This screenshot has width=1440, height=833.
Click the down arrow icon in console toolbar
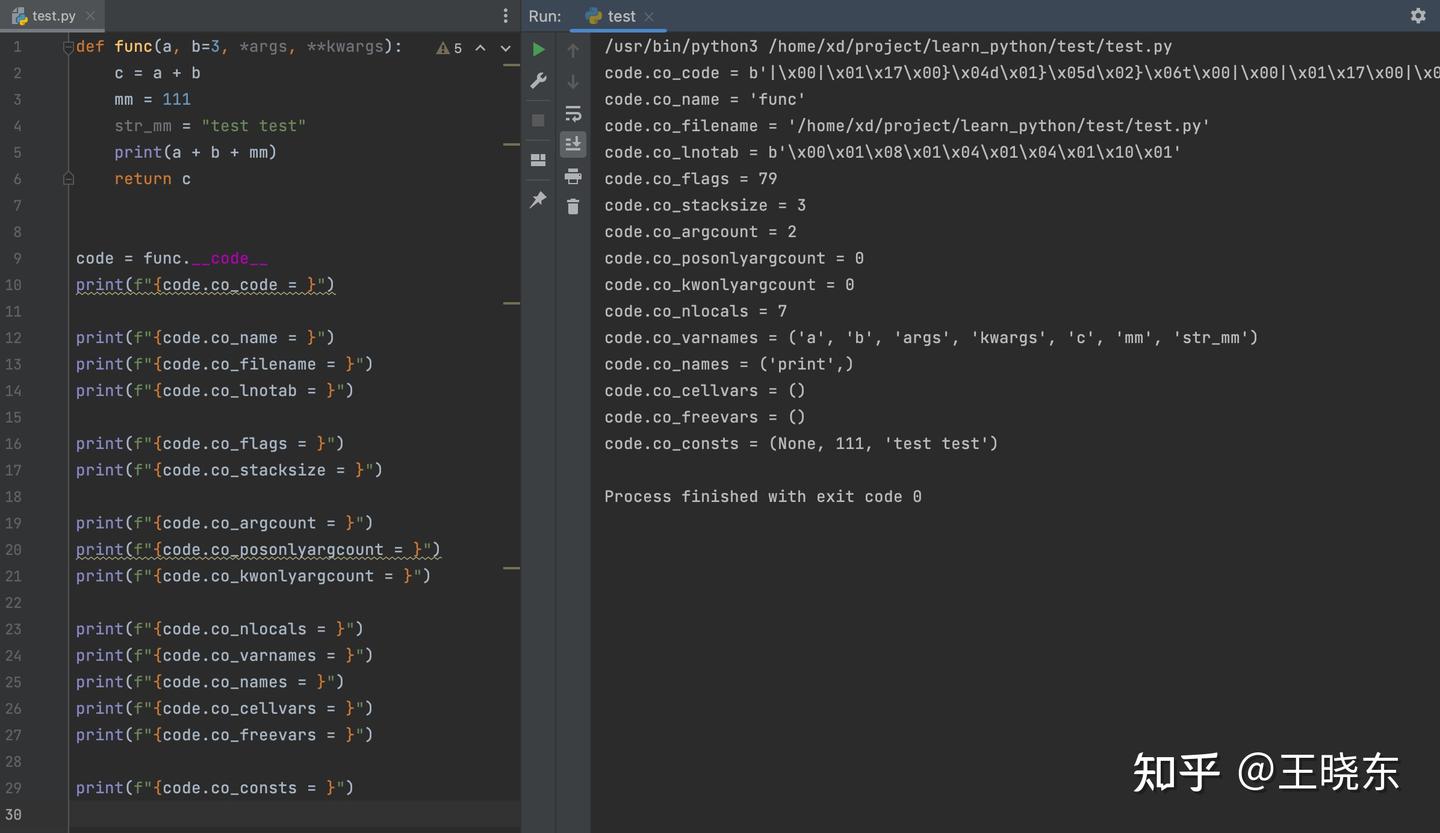click(x=573, y=81)
